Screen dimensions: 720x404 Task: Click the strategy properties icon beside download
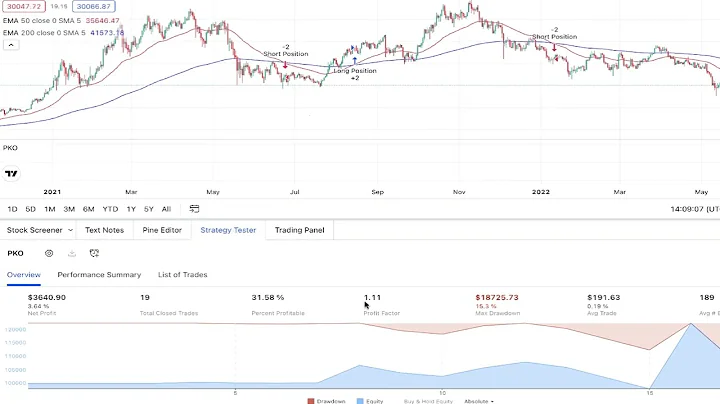[x=94, y=253]
